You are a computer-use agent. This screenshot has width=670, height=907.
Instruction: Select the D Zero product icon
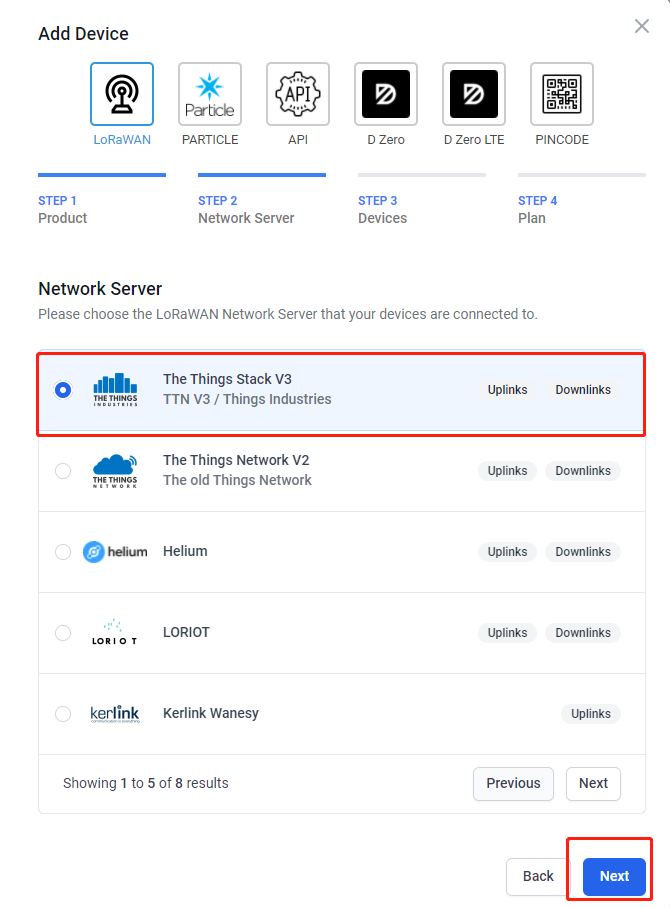coord(386,94)
